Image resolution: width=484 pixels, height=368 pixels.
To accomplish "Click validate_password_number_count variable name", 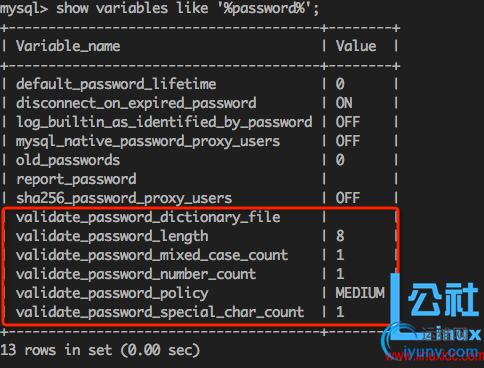I will [x=136, y=274].
